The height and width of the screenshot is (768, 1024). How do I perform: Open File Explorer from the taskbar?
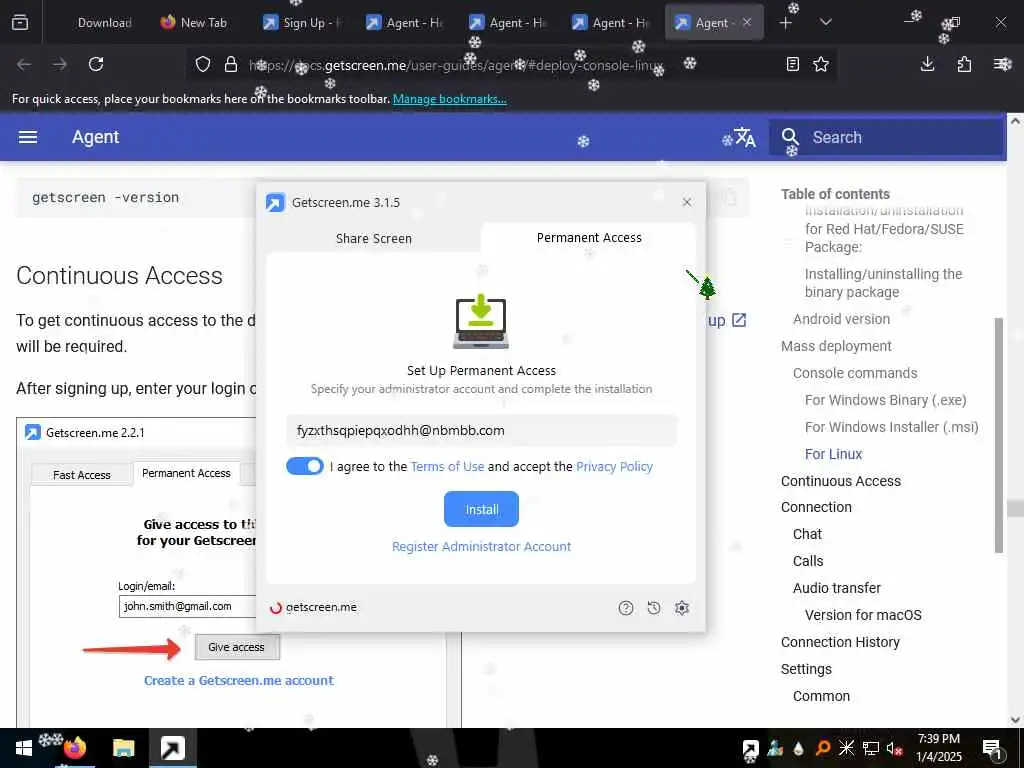click(123, 748)
